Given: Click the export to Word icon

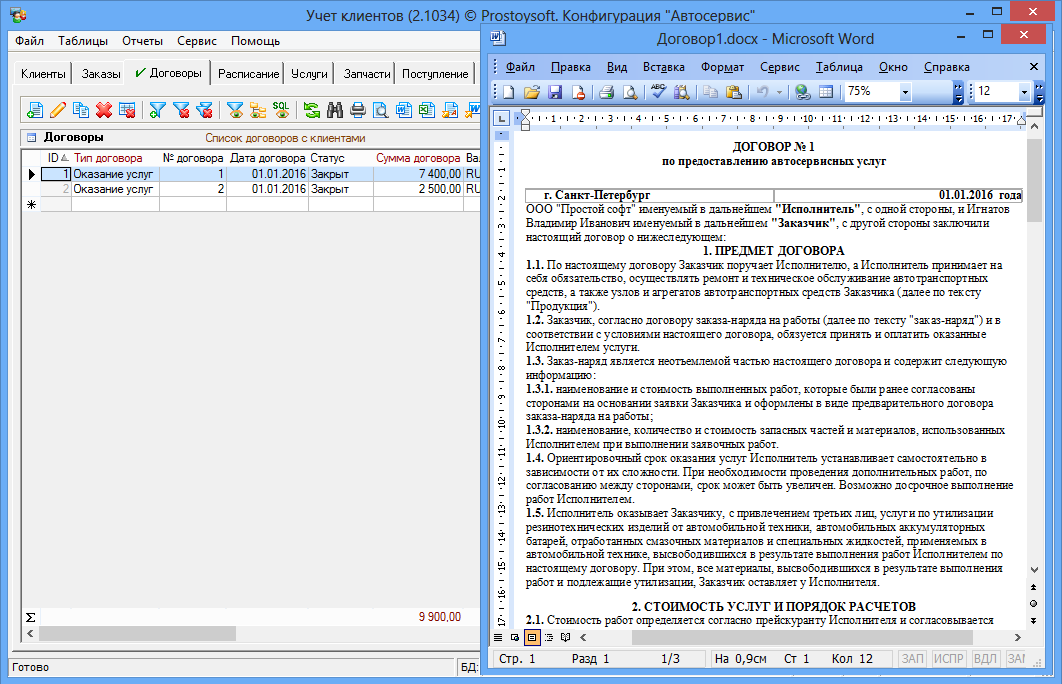Looking at the screenshot, I should (x=404, y=110).
